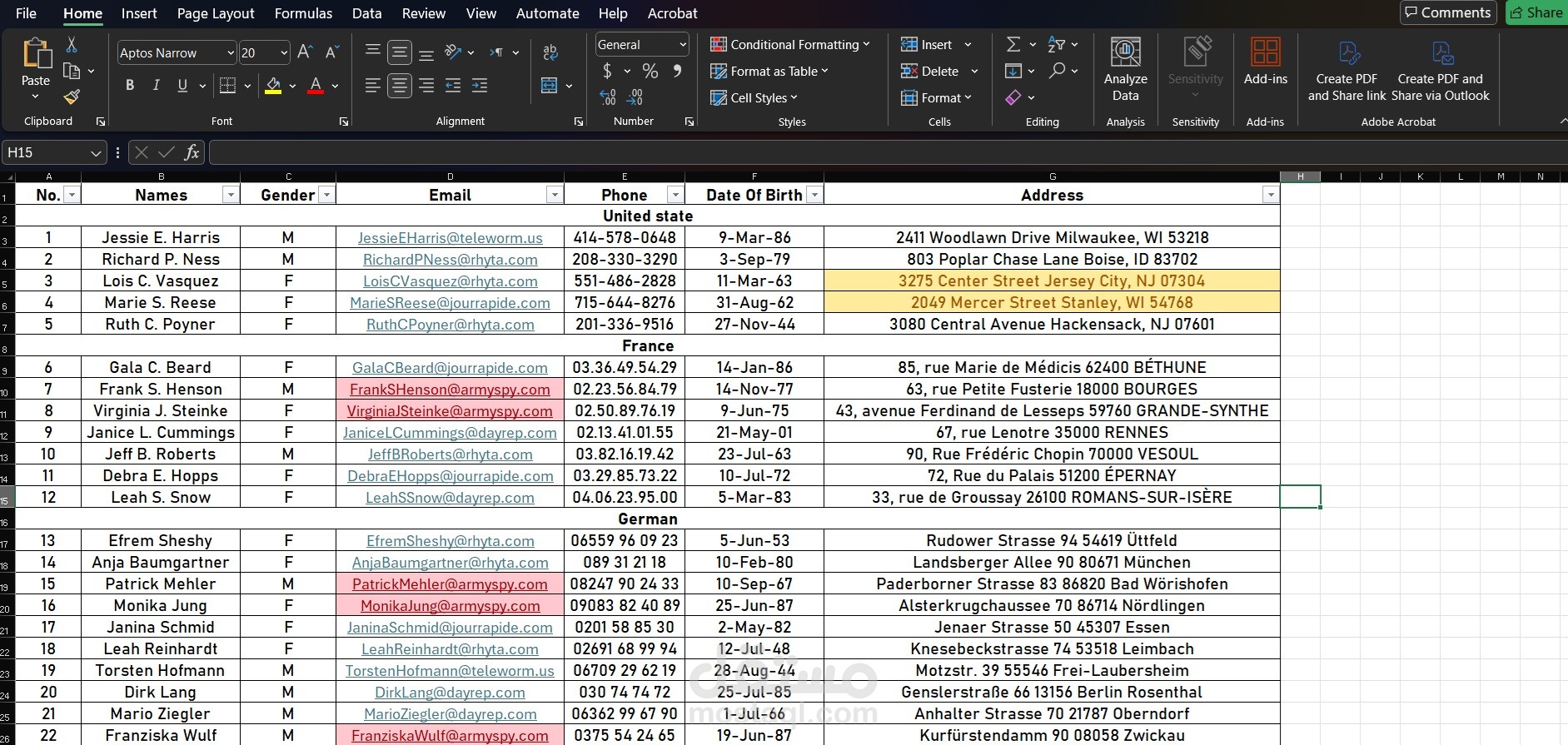This screenshot has width=1568, height=745.
Task: Click Delete cells button
Action: click(x=930, y=72)
